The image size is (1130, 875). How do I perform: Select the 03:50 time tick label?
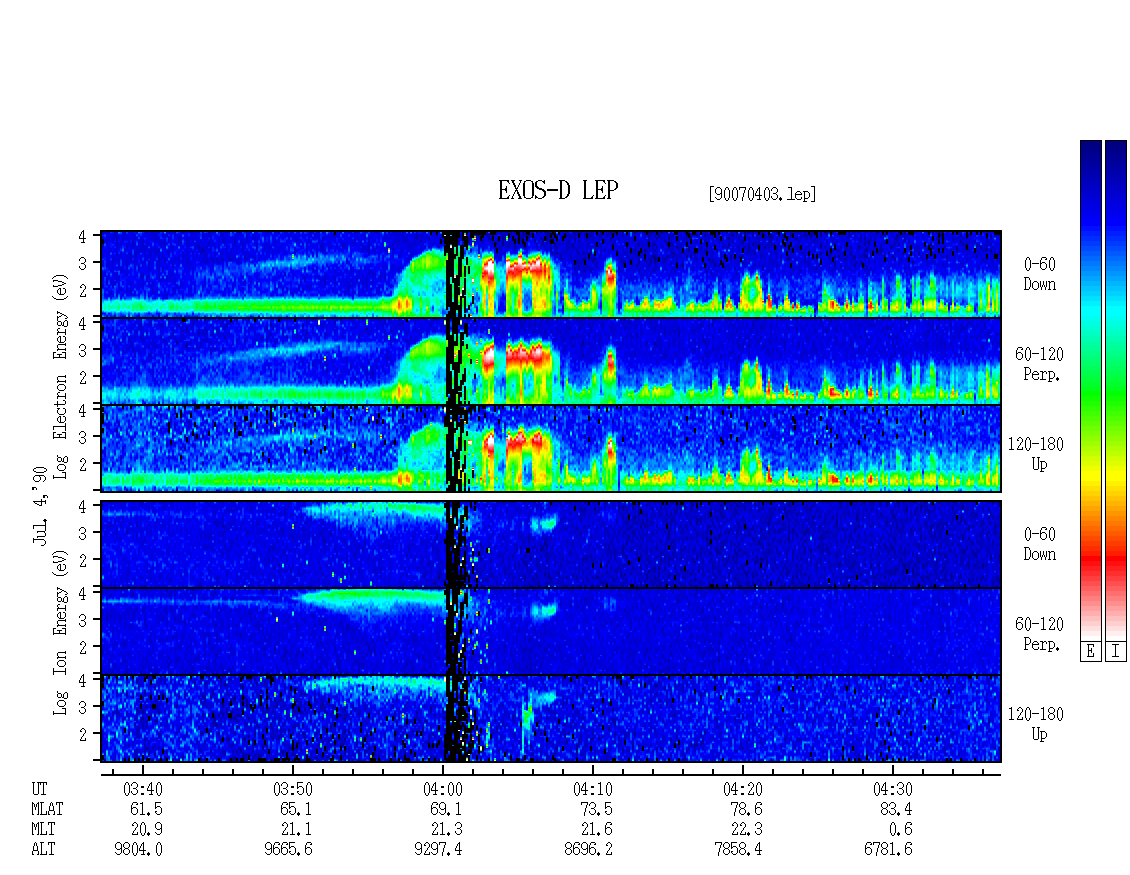click(x=293, y=789)
